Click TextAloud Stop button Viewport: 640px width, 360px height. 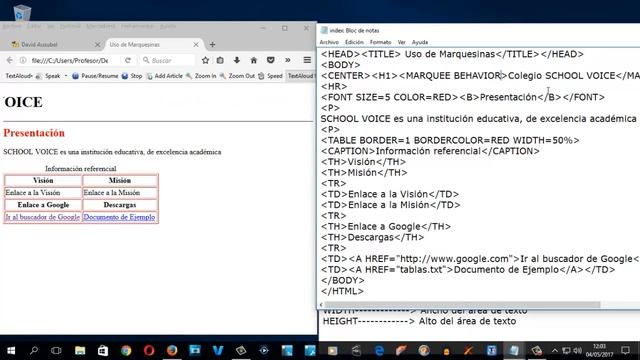point(132,76)
